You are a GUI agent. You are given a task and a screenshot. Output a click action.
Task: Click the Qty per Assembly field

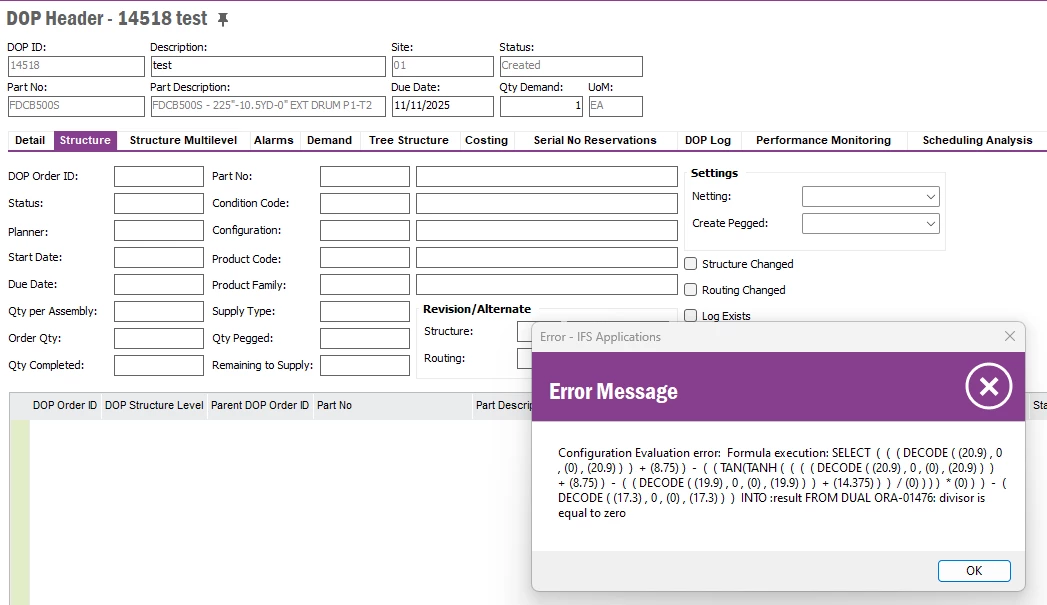point(159,311)
